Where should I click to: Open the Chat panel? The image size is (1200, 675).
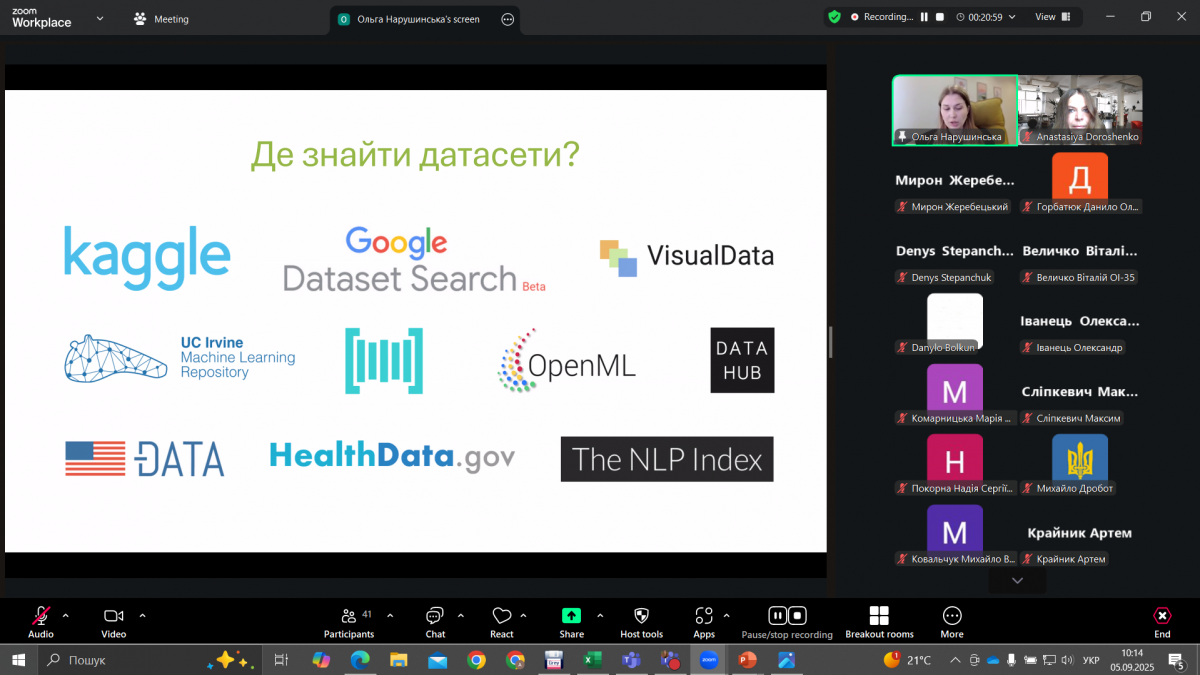point(435,621)
